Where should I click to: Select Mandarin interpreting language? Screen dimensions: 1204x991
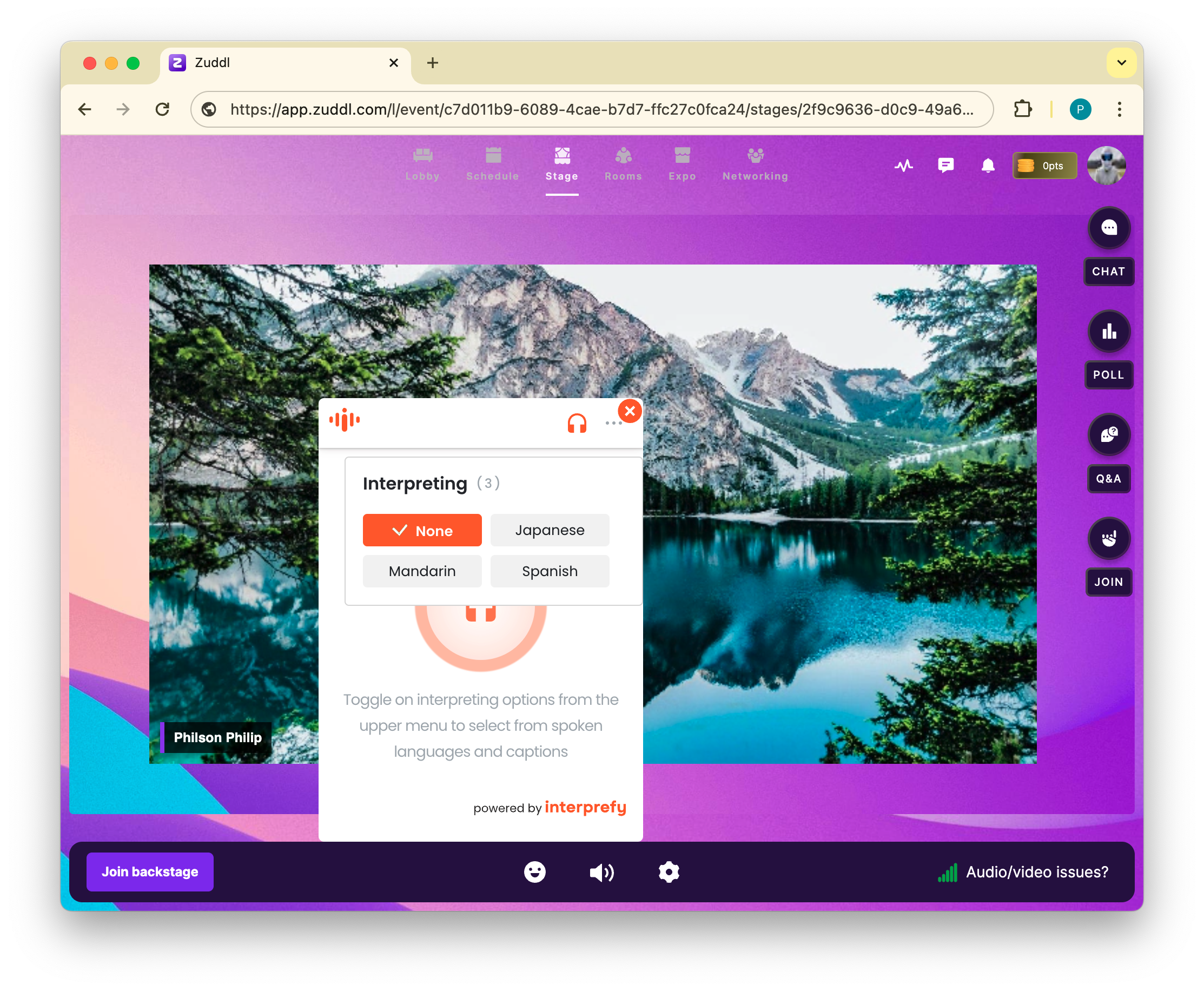click(x=422, y=571)
